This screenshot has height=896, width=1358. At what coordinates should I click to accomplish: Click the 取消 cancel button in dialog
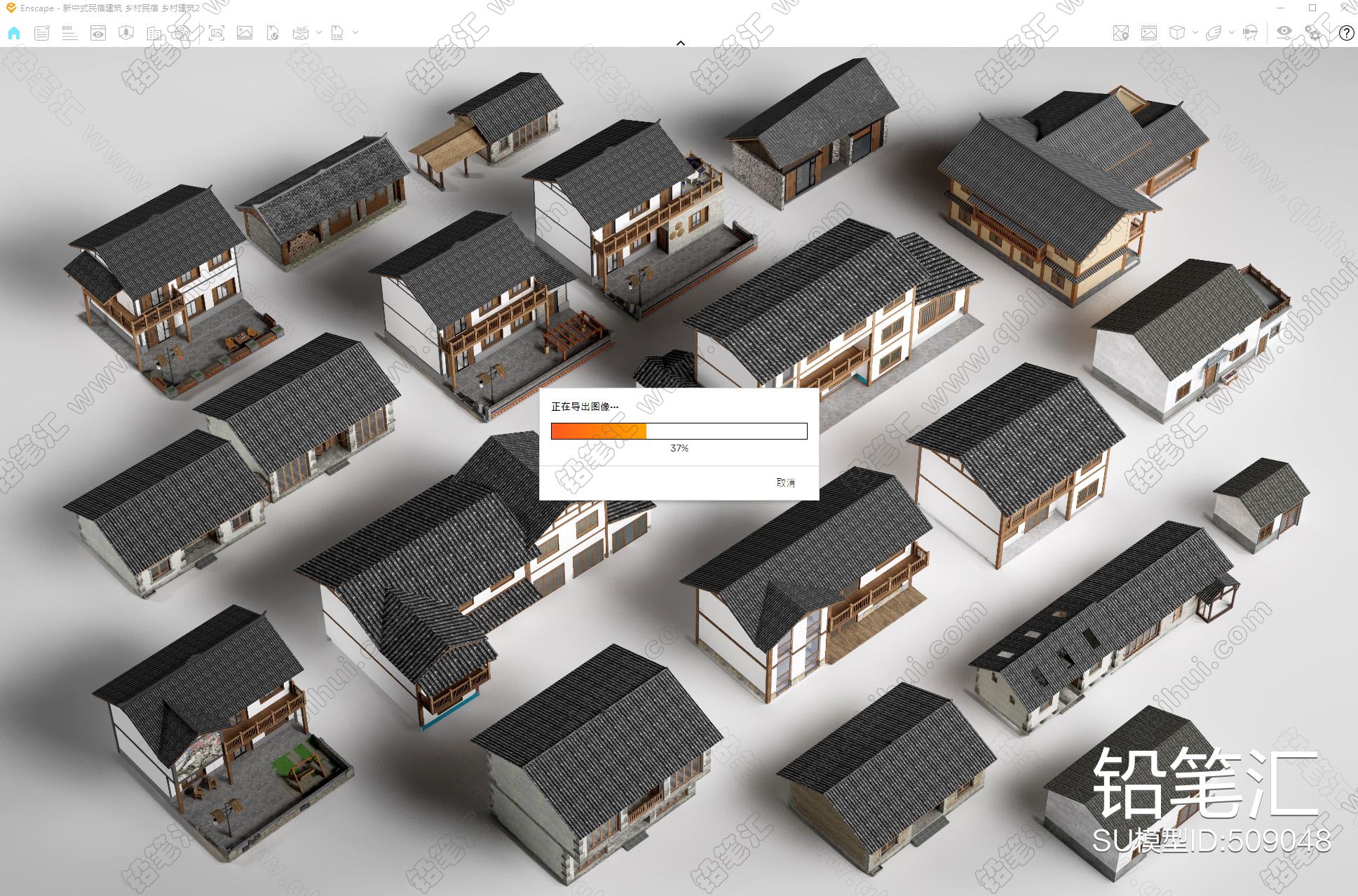[x=786, y=483]
